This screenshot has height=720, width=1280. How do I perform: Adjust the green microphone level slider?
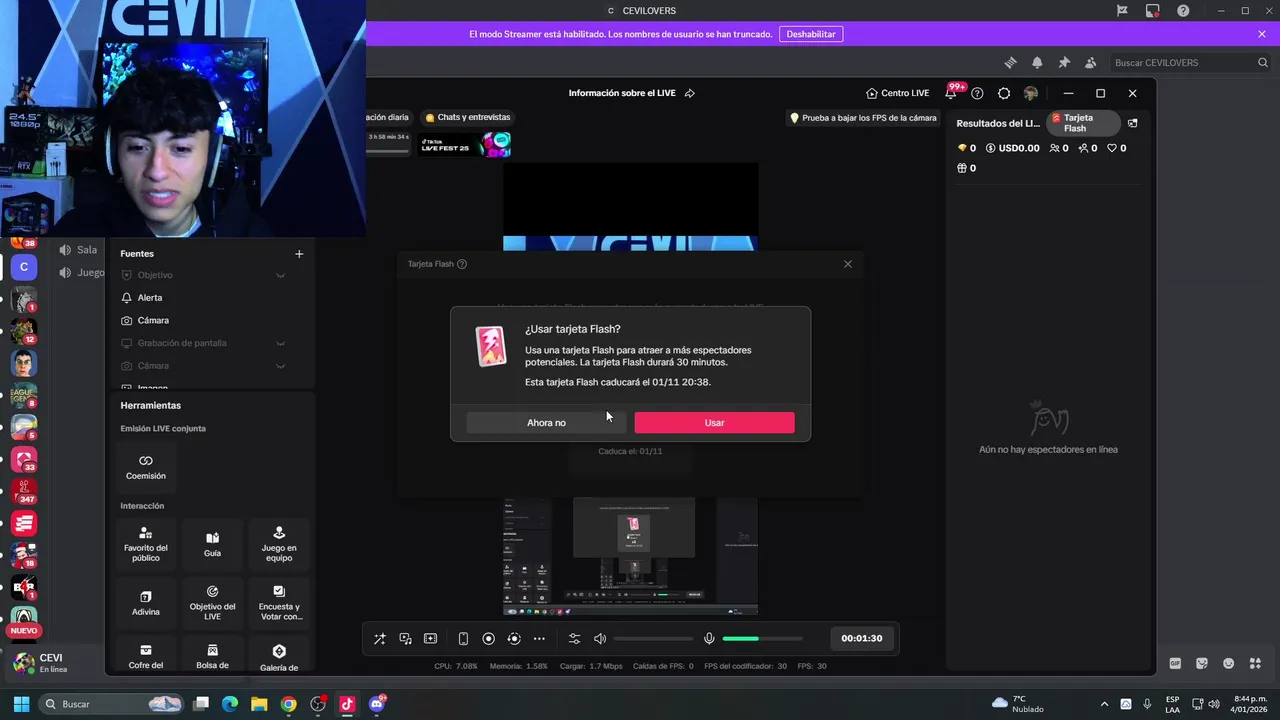[x=762, y=639]
